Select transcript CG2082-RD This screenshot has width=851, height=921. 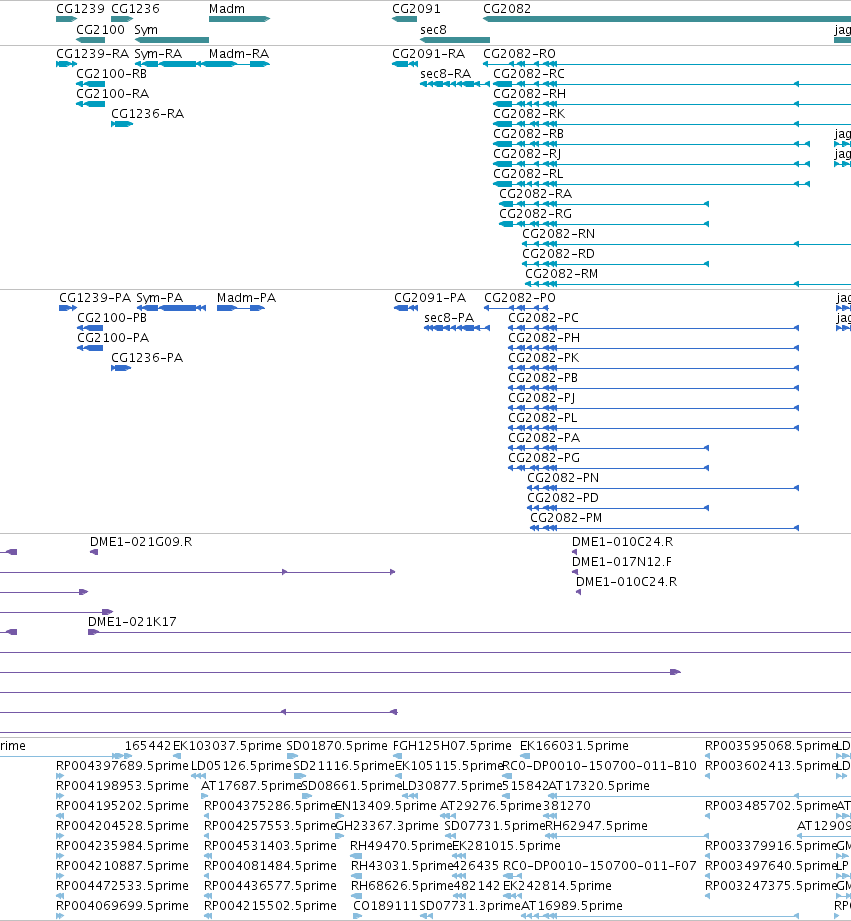559,253
